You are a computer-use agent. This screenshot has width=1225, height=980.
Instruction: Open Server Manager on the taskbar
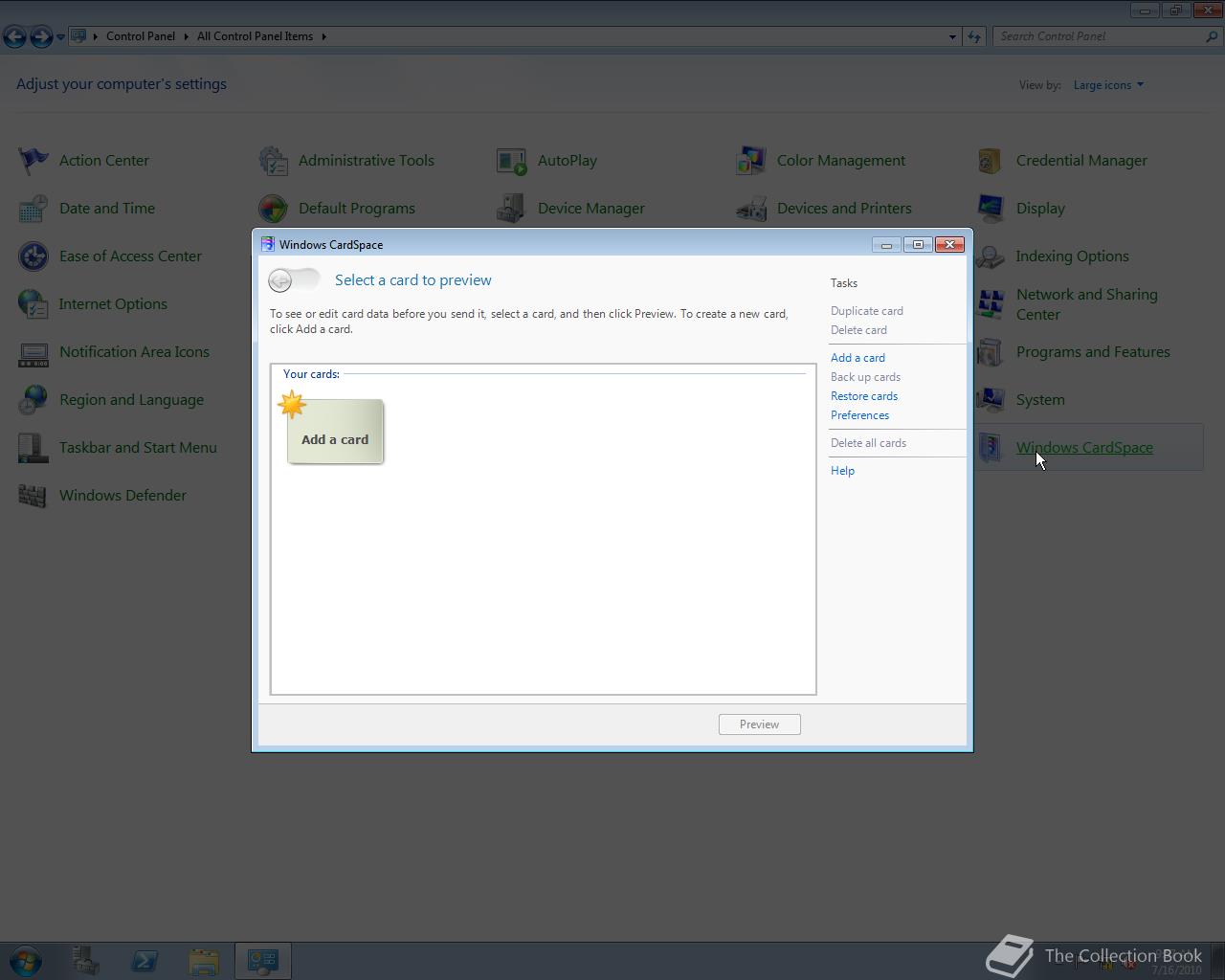[x=86, y=961]
